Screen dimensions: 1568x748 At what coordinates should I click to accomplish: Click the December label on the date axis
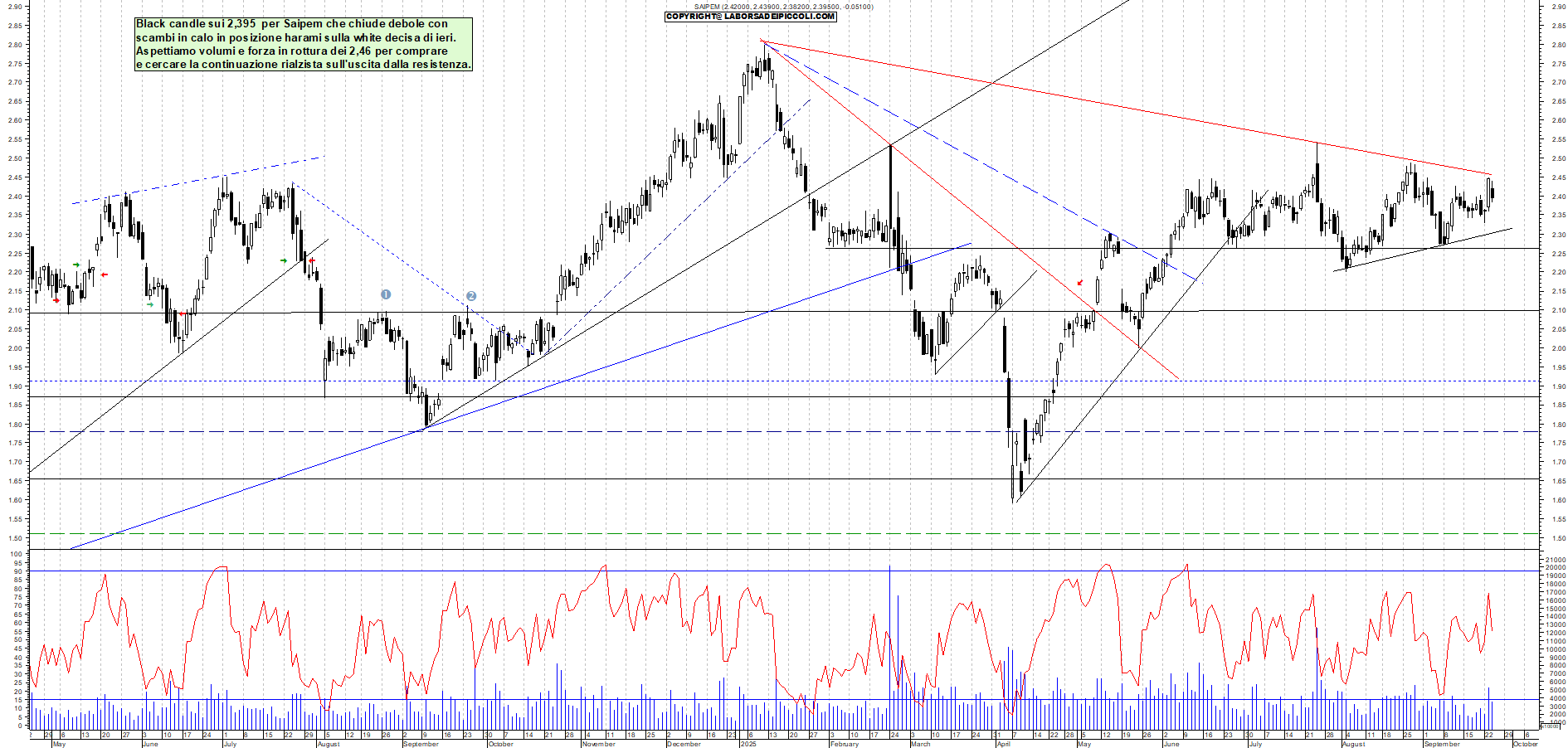[684, 744]
